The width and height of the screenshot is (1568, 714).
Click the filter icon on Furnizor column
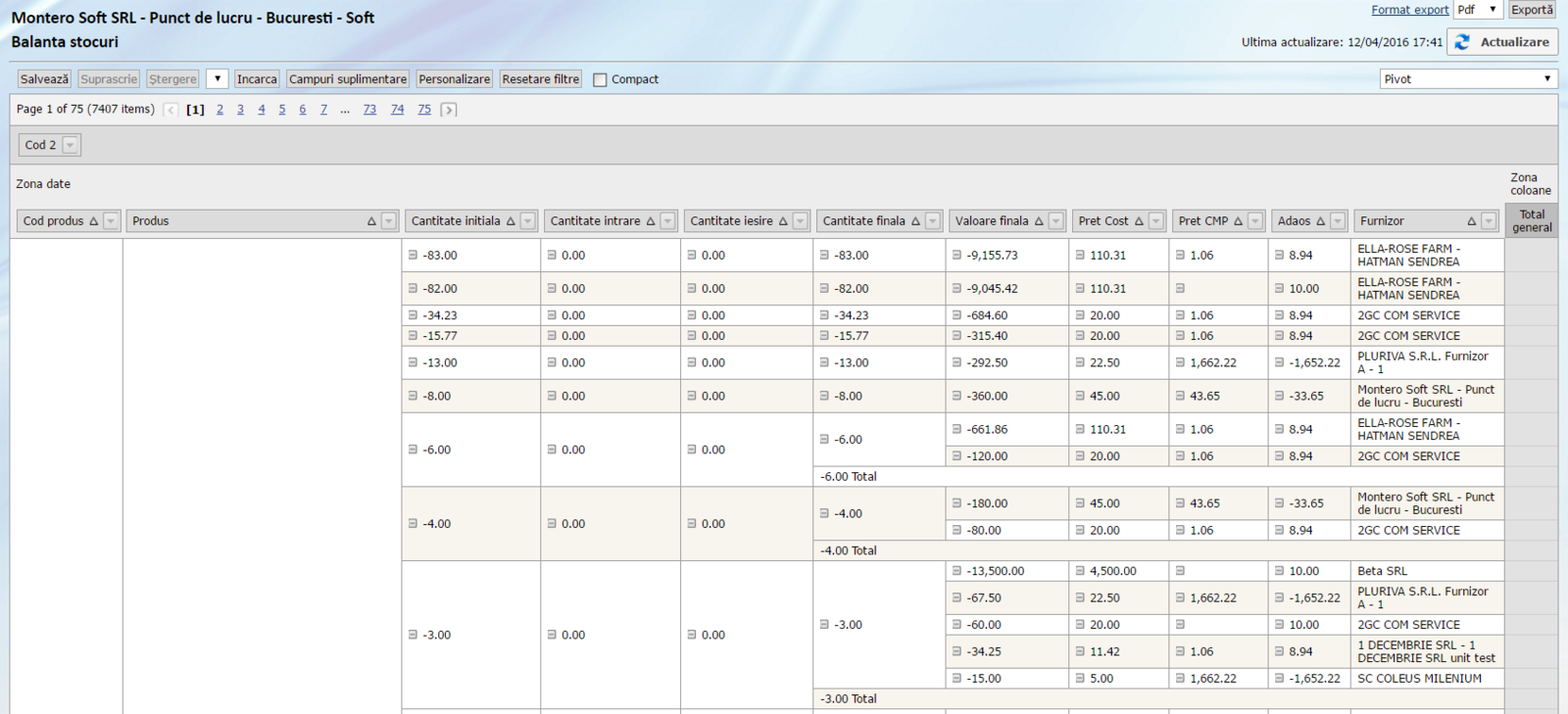[1489, 221]
